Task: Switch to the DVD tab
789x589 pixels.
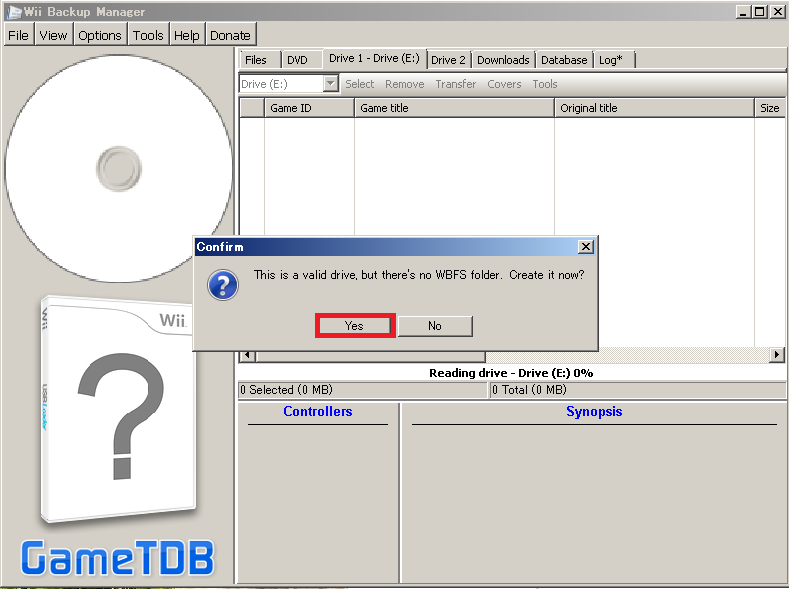Action: [301, 60]
